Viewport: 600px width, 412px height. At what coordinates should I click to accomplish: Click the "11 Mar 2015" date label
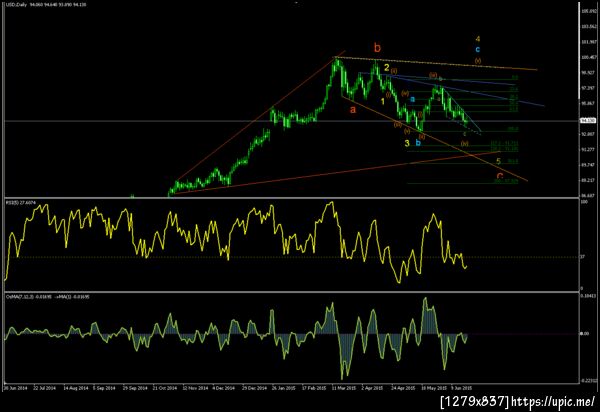tap(343, 388)
